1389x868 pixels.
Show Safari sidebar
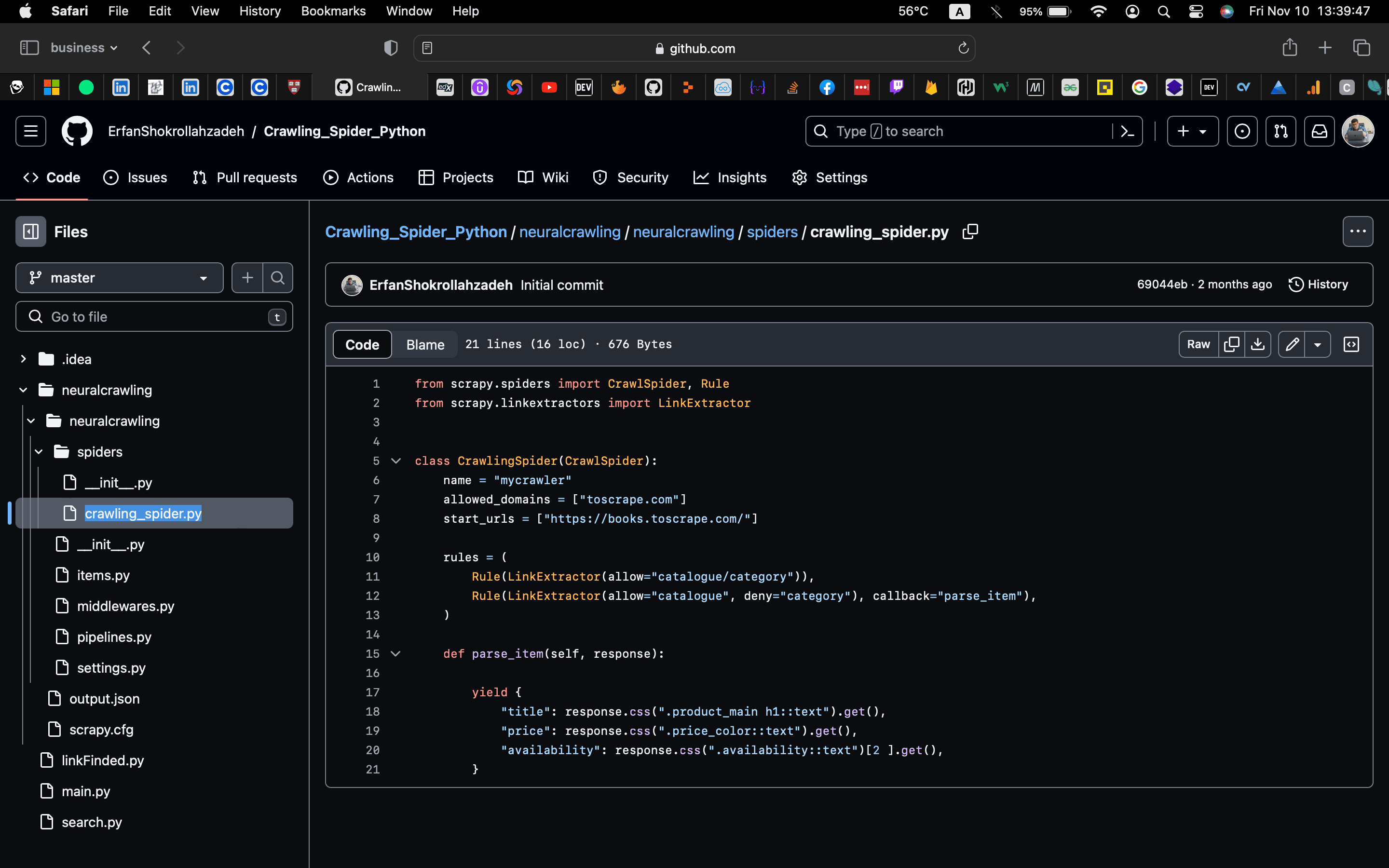[29, 48]
